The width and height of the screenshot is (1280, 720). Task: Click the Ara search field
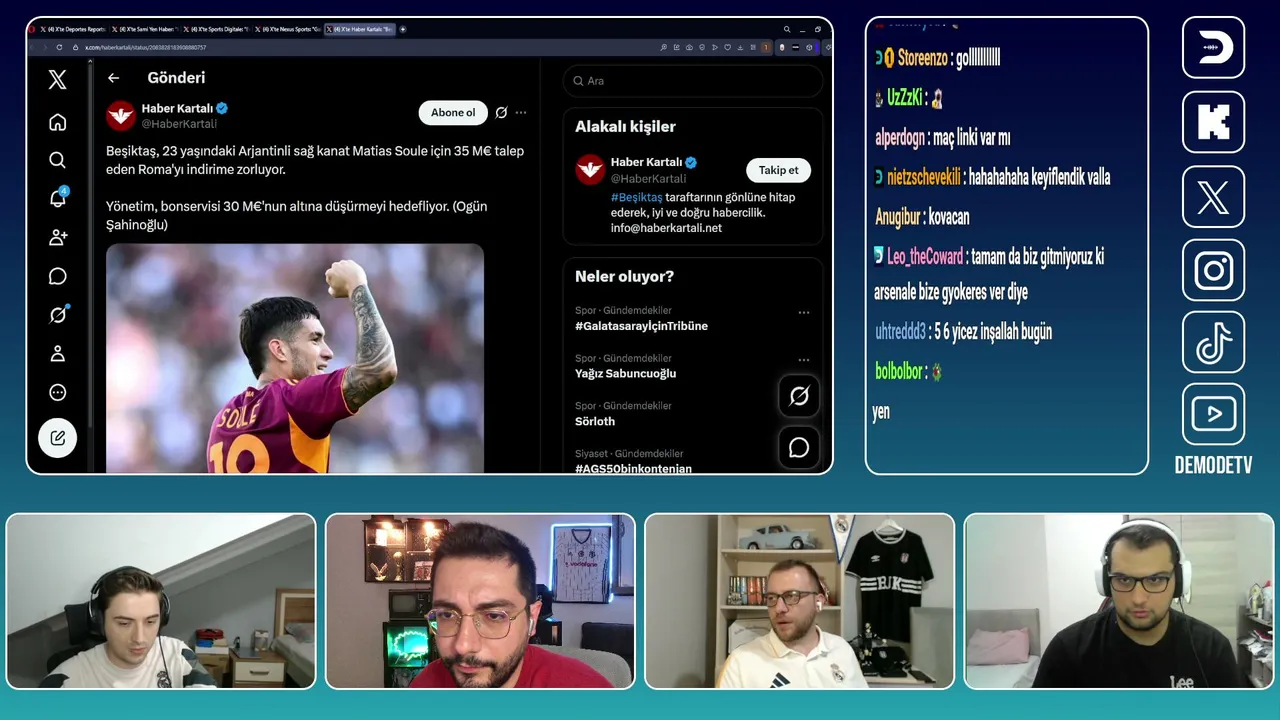692,81
